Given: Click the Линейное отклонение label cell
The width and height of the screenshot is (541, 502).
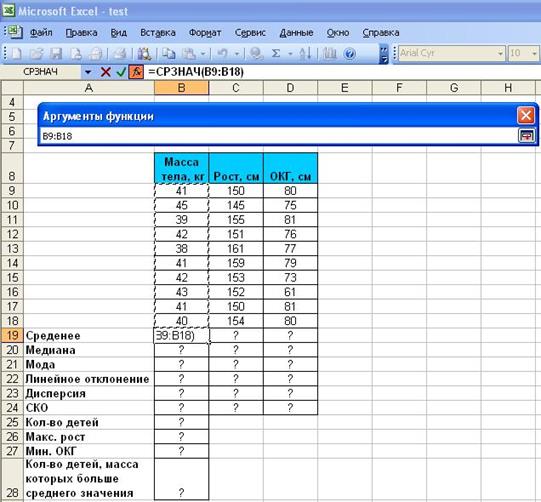Looking at the screenshot, I should (89, 379).
